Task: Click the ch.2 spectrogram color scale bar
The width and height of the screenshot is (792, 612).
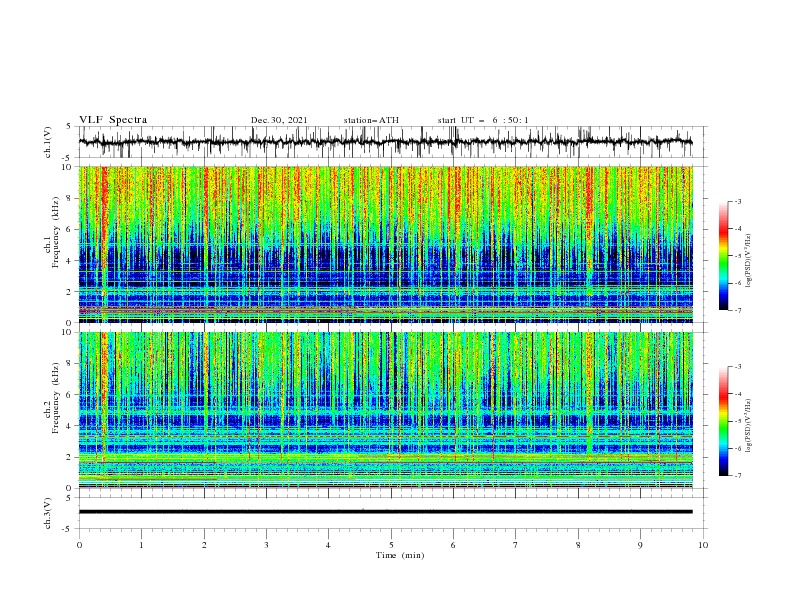Action: 723,421
